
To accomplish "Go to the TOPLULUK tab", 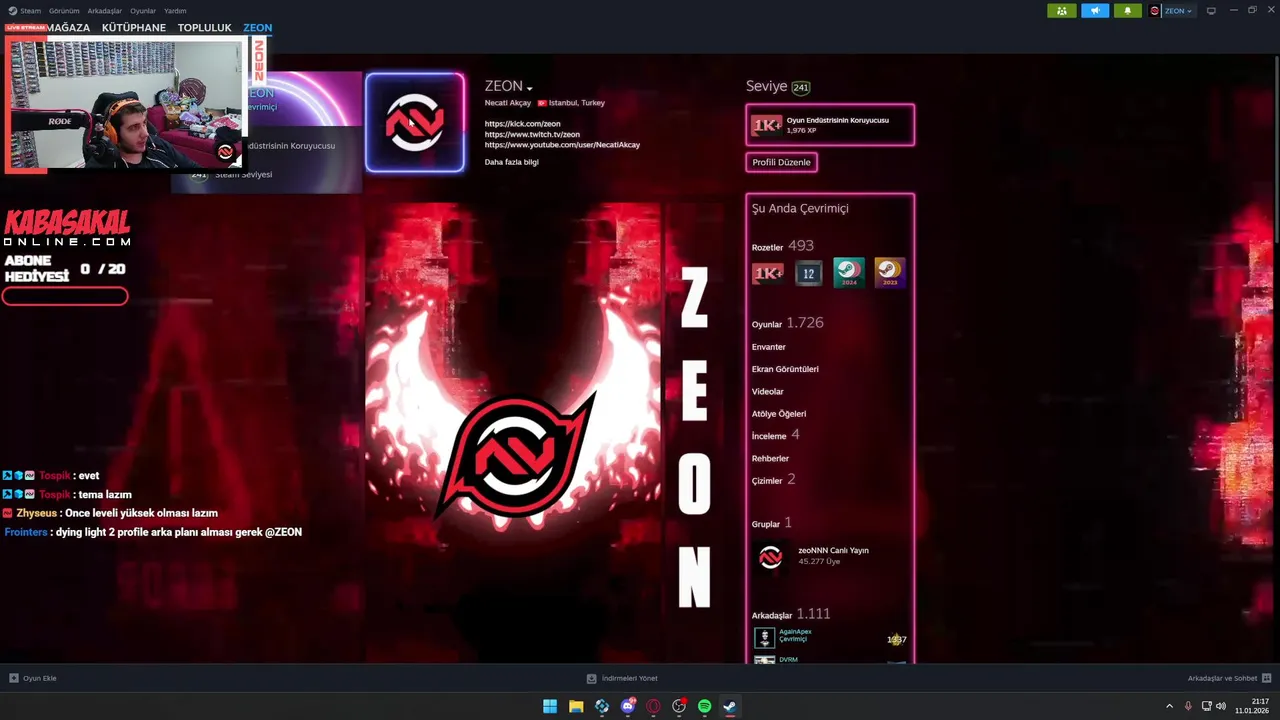I will click(205, 28).
